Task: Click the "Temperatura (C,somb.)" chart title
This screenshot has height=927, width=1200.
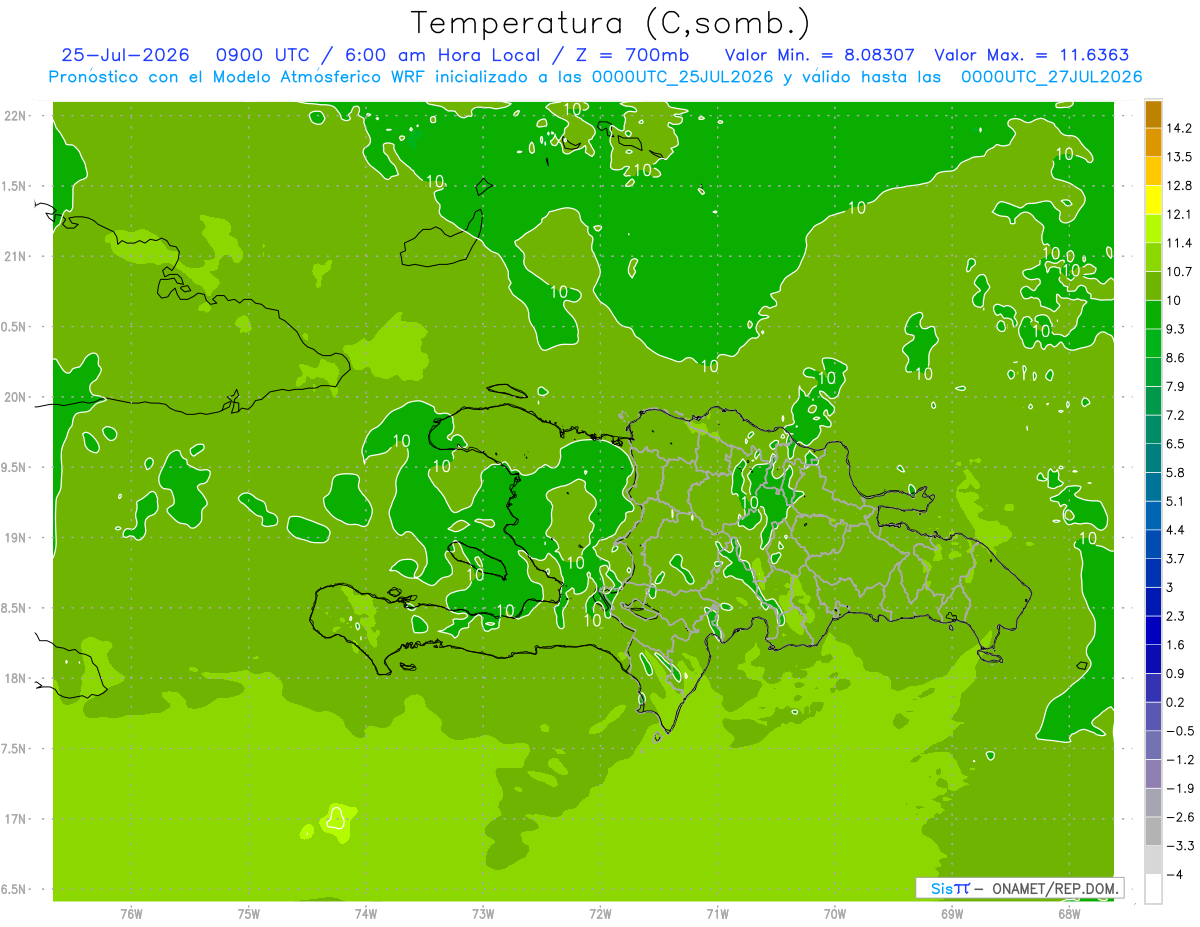Action: 610,22
